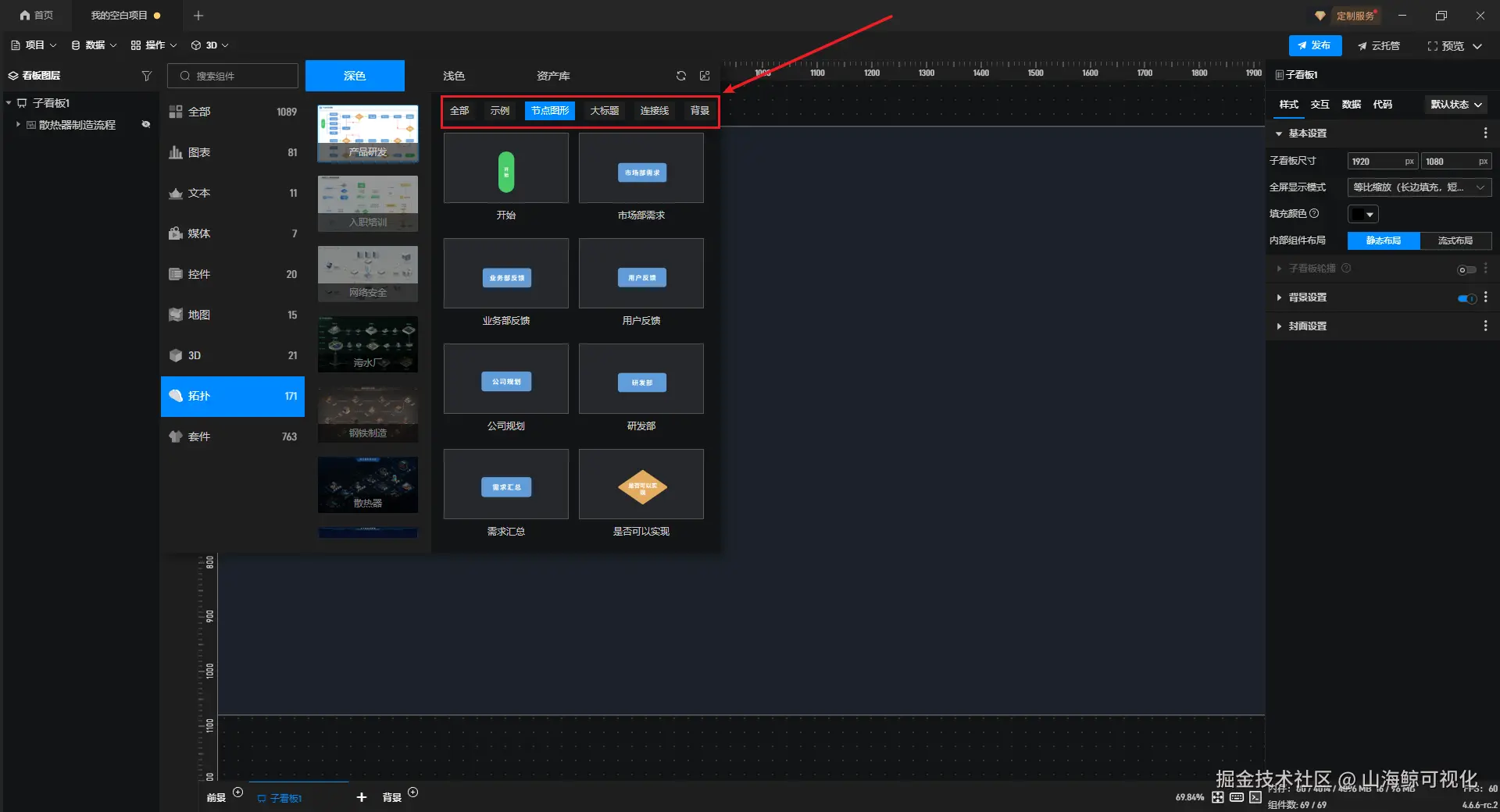The height and width of the screenshot is (812, 1500).
Task: Select the 3D components category
Action: coord(233,355)
